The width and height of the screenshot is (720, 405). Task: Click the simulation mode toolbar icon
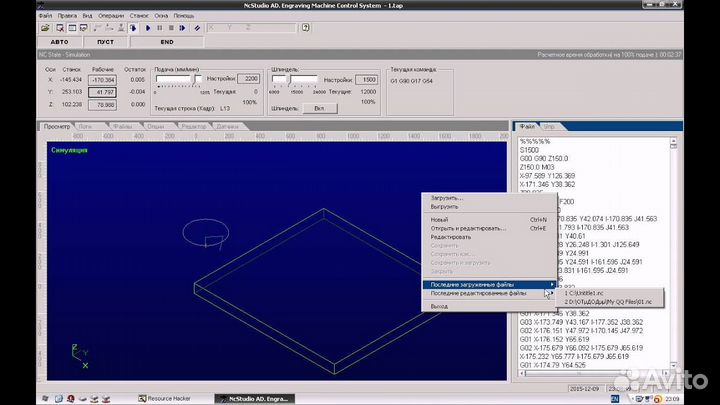coord(135,29)
